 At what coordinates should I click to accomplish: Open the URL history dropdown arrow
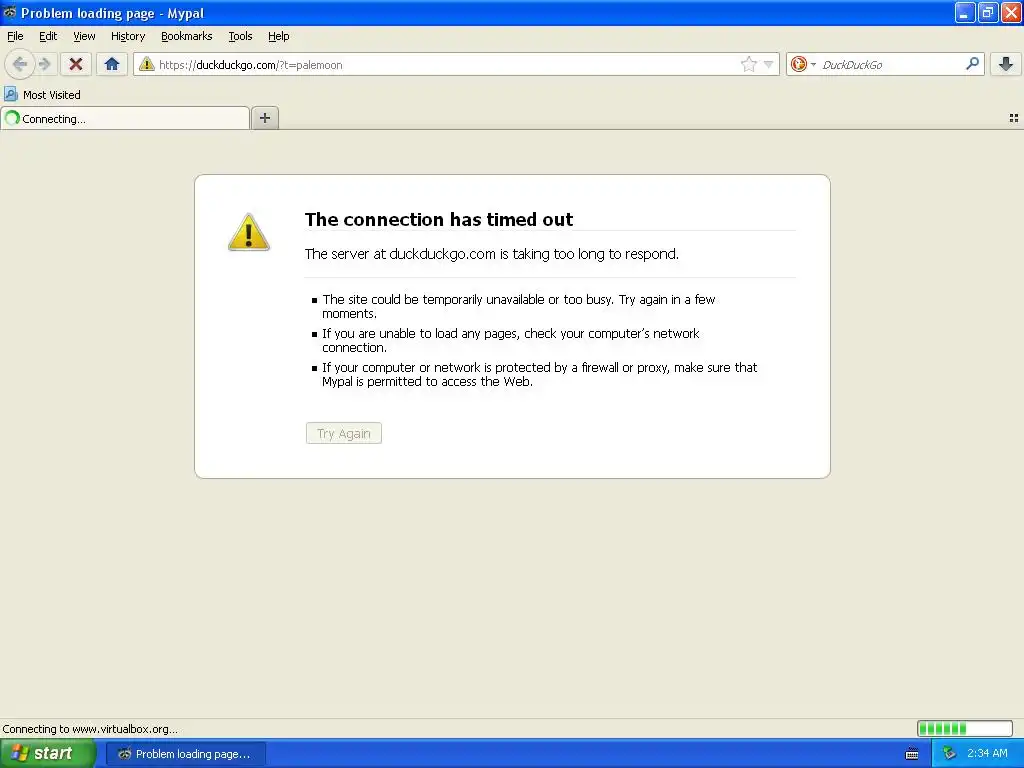(x=769, y=64)
